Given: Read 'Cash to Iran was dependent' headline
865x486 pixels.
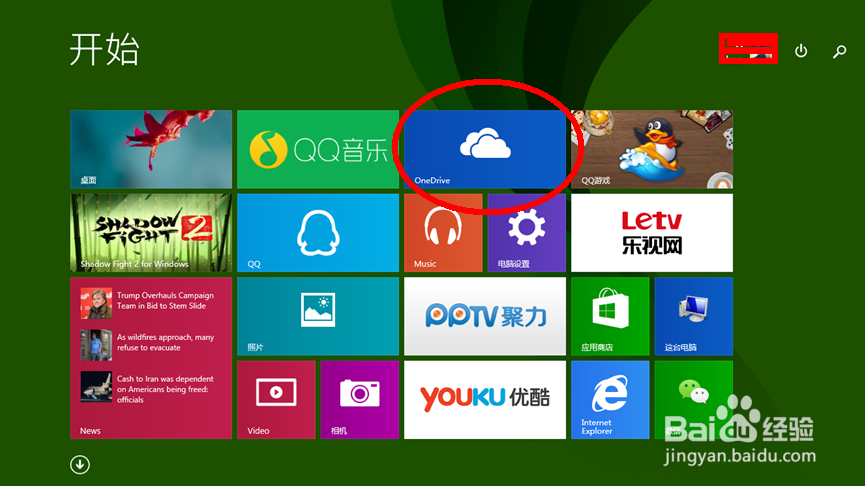Looking at the screenshot, I should [165, 389].
